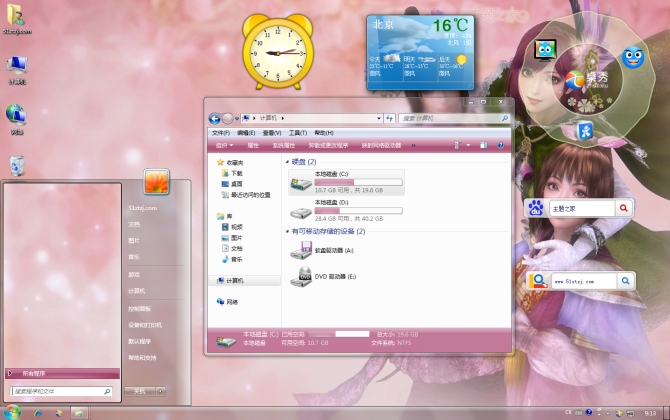
Task: Open 控制面板 from Start menu
Action: pyautogui.click(x=140, y=309)
